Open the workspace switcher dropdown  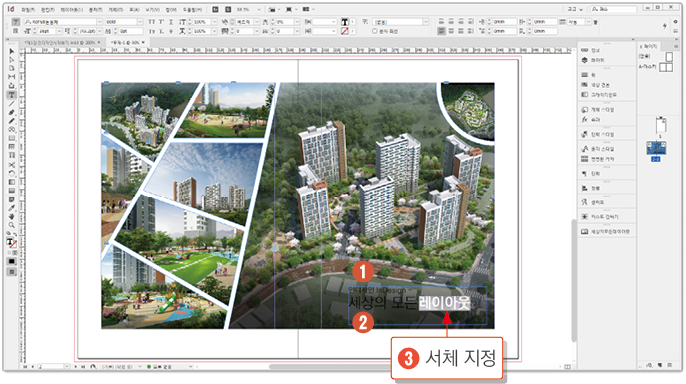[576, 9]
